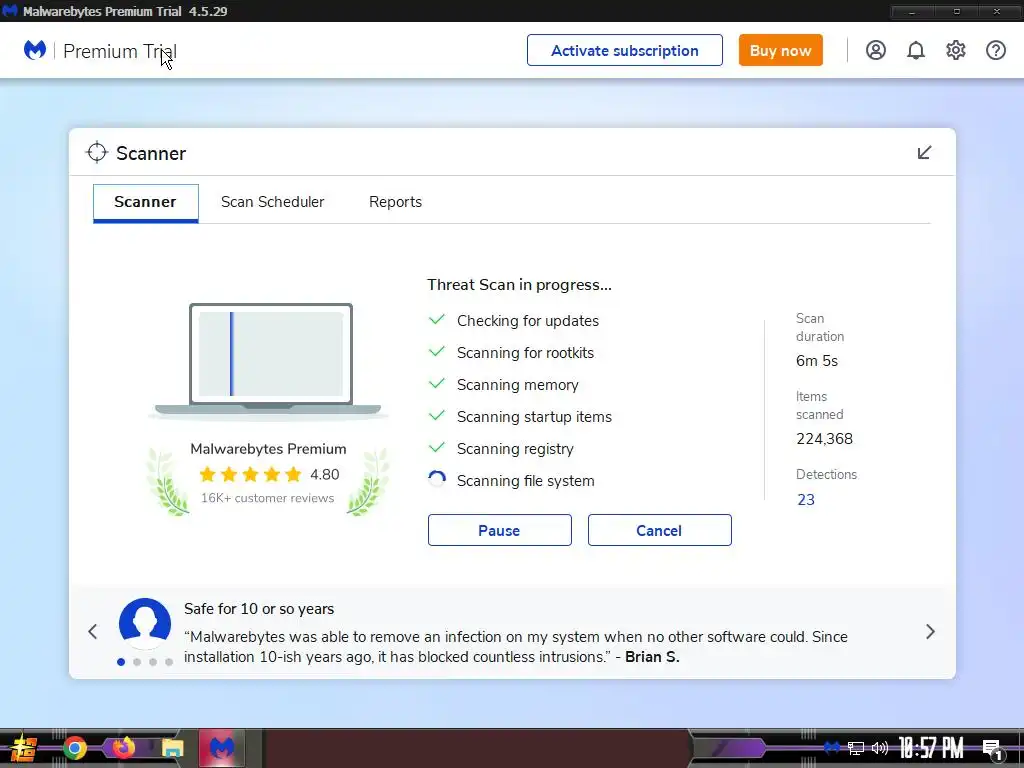The image size is (1024, 768).
Task: Open settings gear icon
Action: pos(955,50)
